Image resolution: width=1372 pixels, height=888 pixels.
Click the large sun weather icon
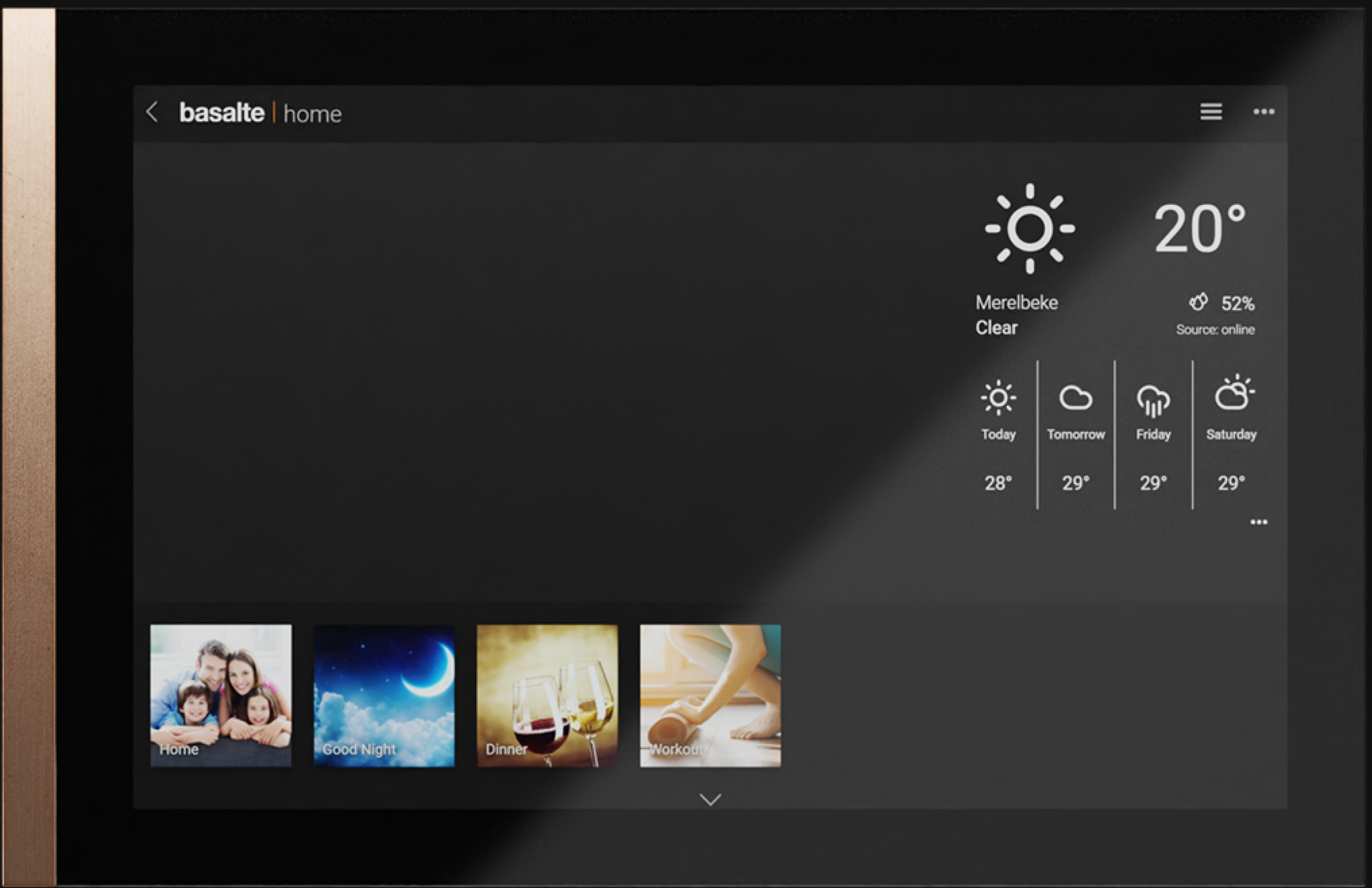click(1029, 228)
